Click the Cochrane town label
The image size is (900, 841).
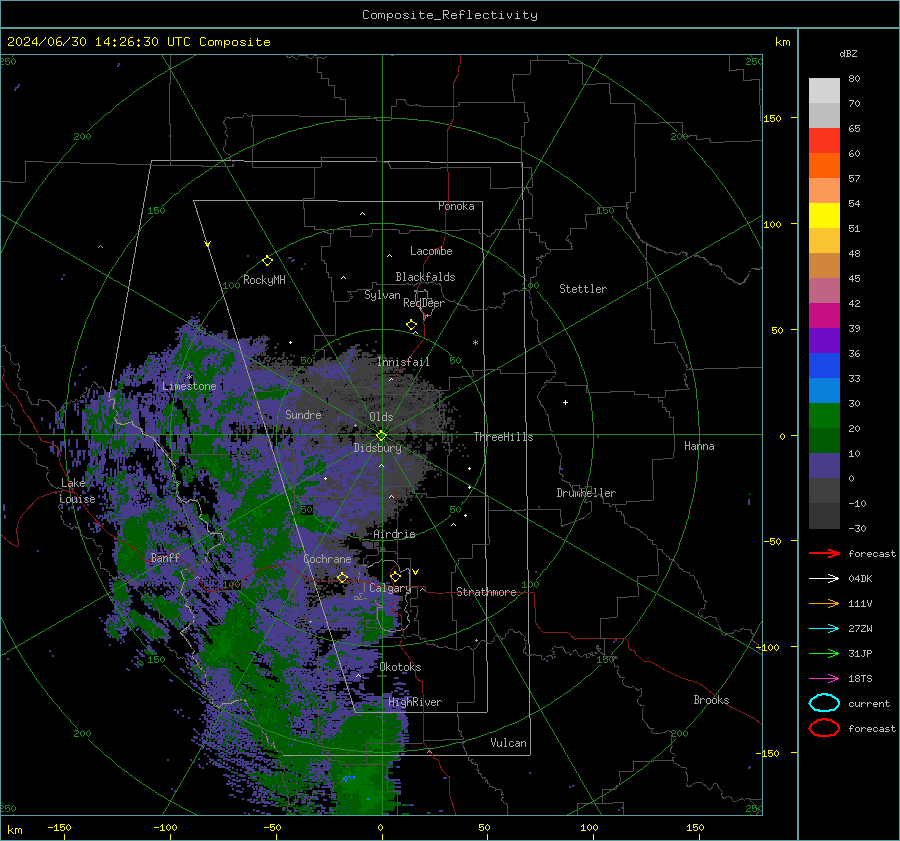click(x=327, y=559)
